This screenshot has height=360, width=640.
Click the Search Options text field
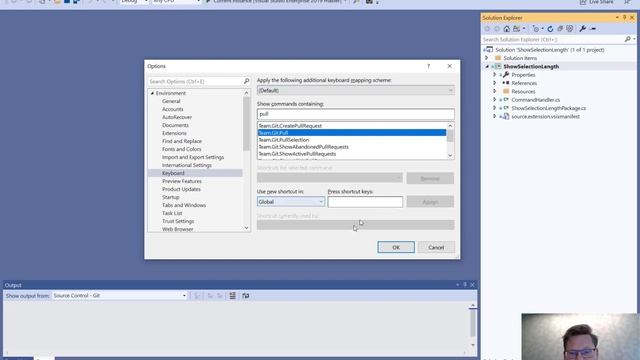point(196,81)
